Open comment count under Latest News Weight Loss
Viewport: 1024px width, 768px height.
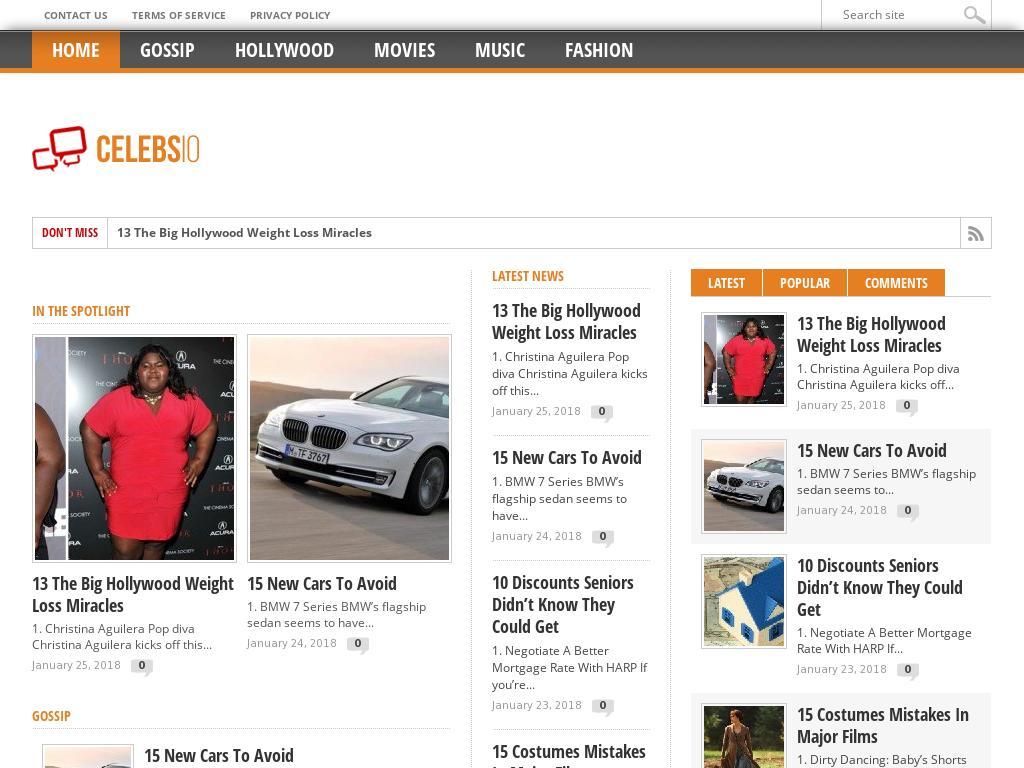click(x=601, y=412)
